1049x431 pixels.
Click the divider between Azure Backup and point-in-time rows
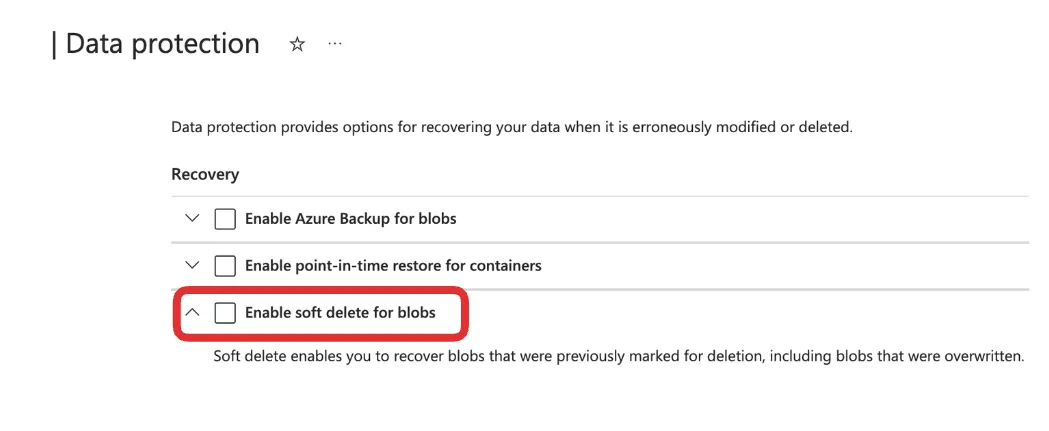click(600, 242)
